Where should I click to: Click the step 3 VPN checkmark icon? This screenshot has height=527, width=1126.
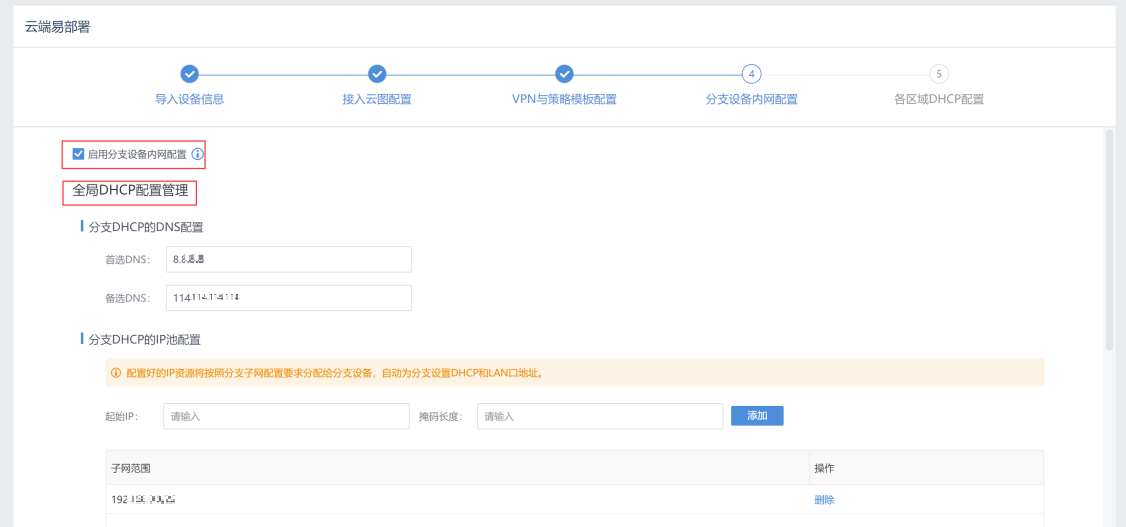coord(564,73)
